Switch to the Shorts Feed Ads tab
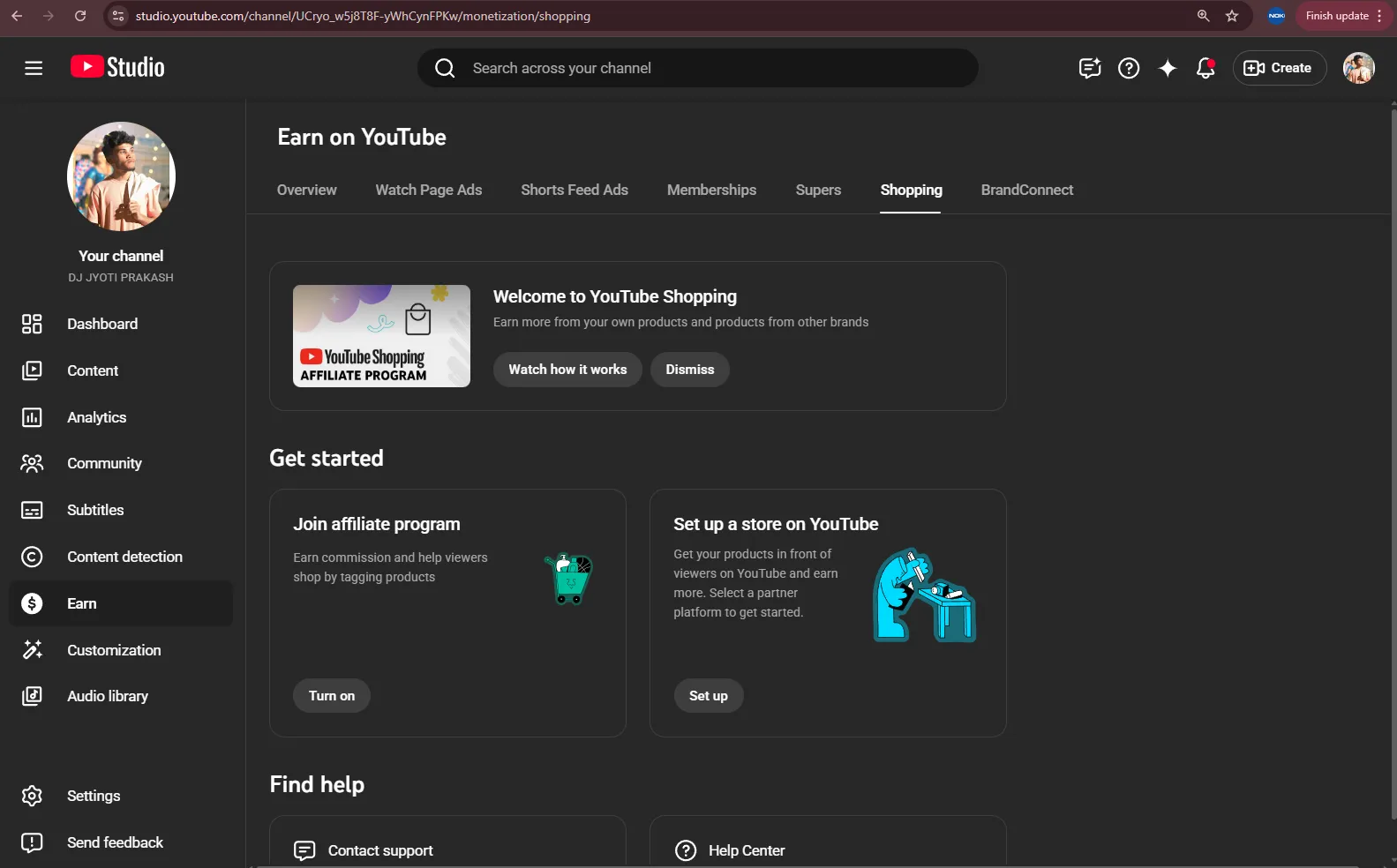 pos(575,190)
